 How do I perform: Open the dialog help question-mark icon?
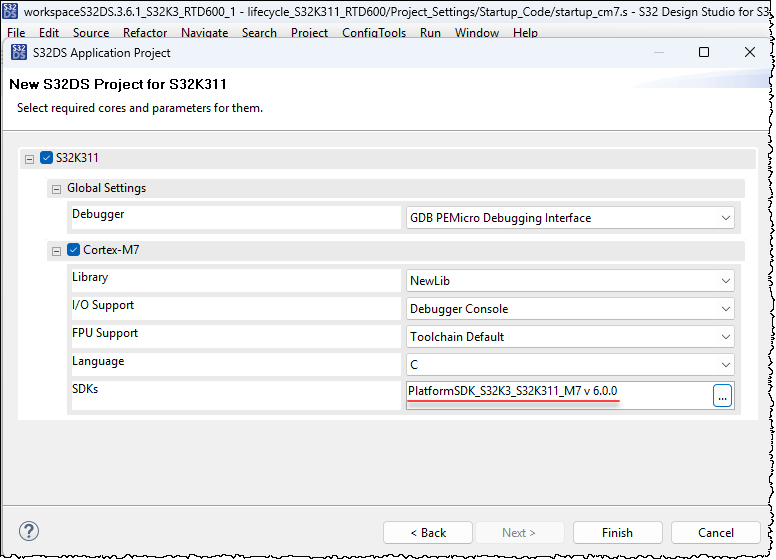click(x=29, y=531)
